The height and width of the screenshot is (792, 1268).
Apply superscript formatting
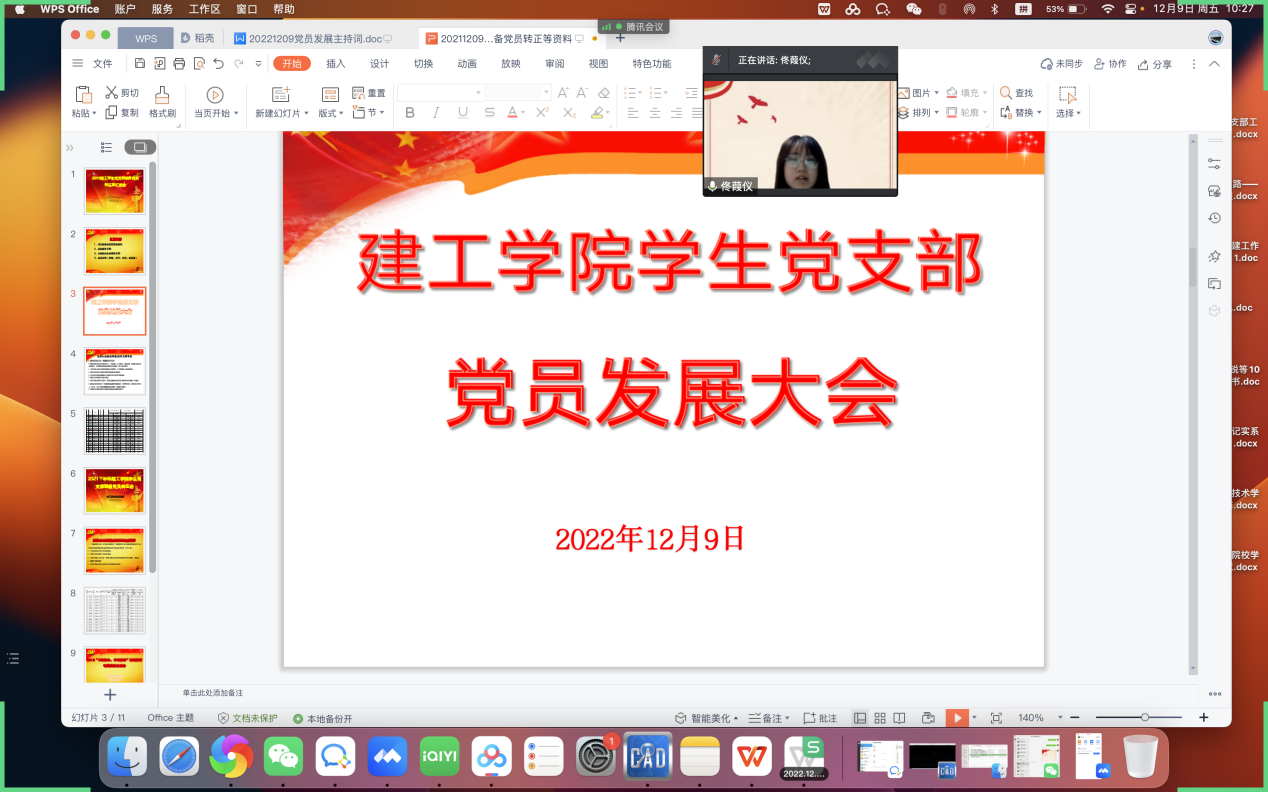point(542,113)
